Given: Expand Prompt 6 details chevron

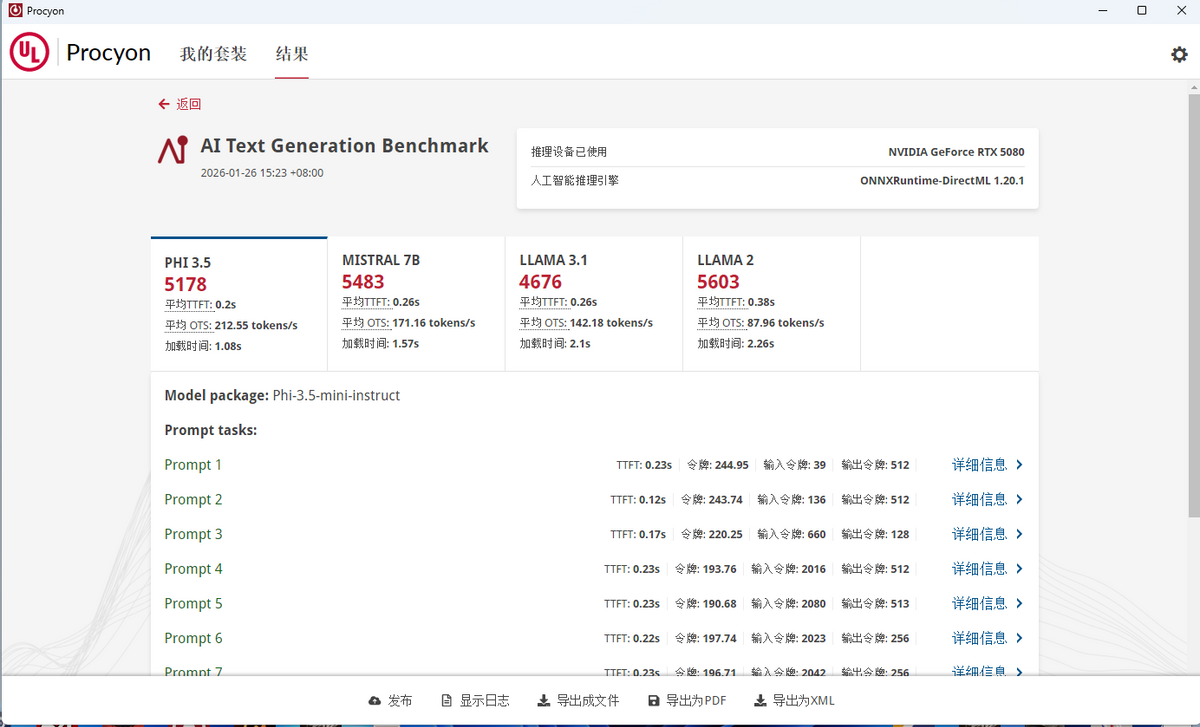Looking at the screenshot, I should point(1019,638).
